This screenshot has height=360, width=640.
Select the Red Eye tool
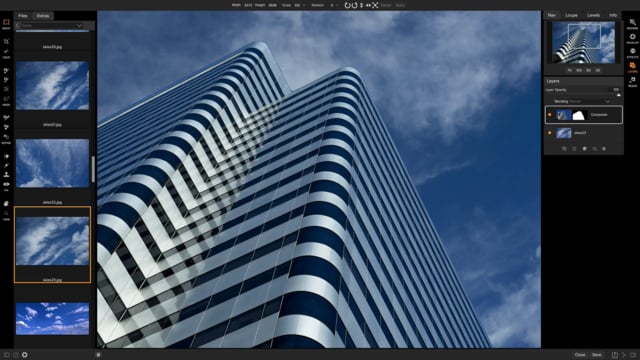(6, 184)
